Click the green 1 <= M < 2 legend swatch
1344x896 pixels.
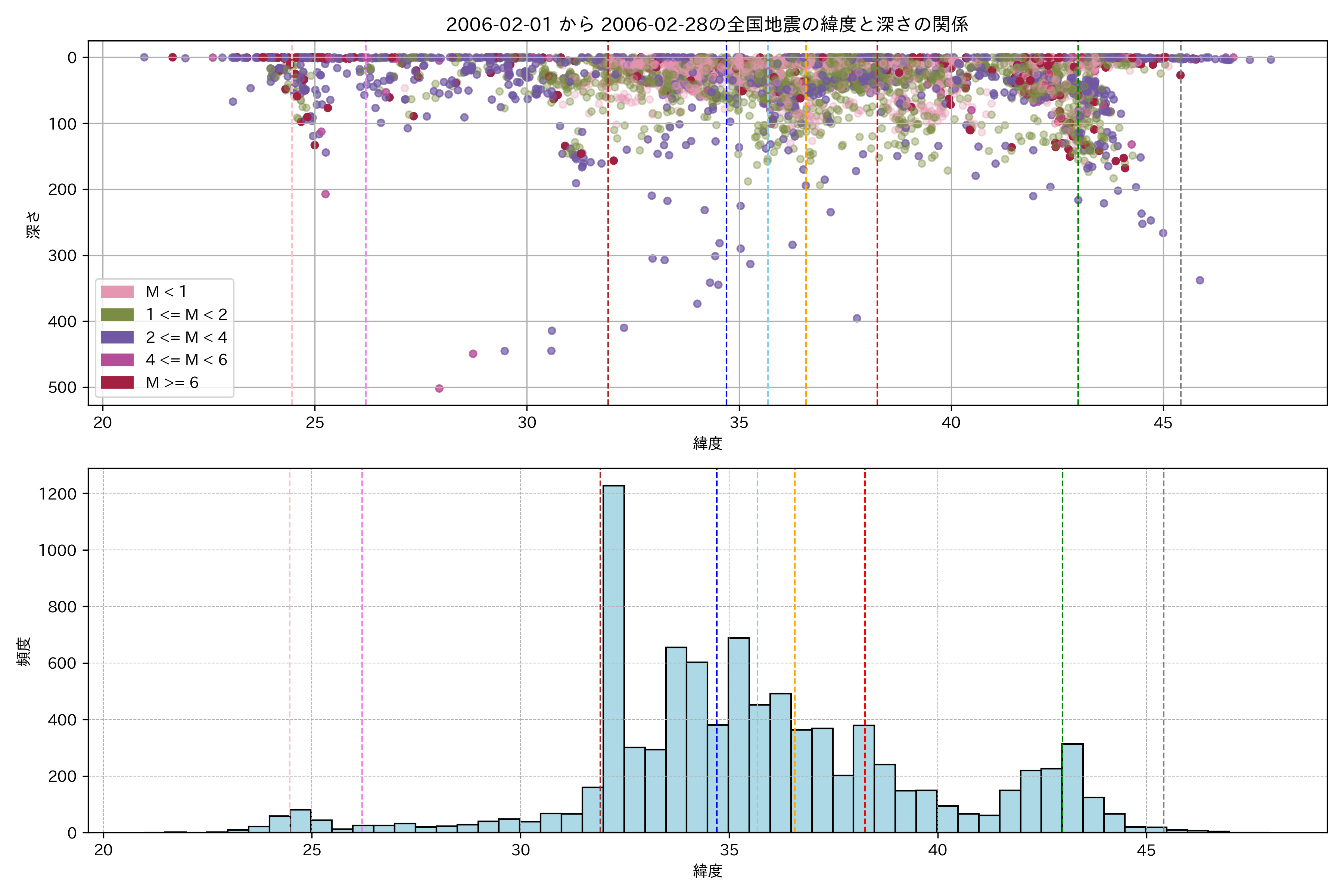pyautogui.click(x=117, y=314)
